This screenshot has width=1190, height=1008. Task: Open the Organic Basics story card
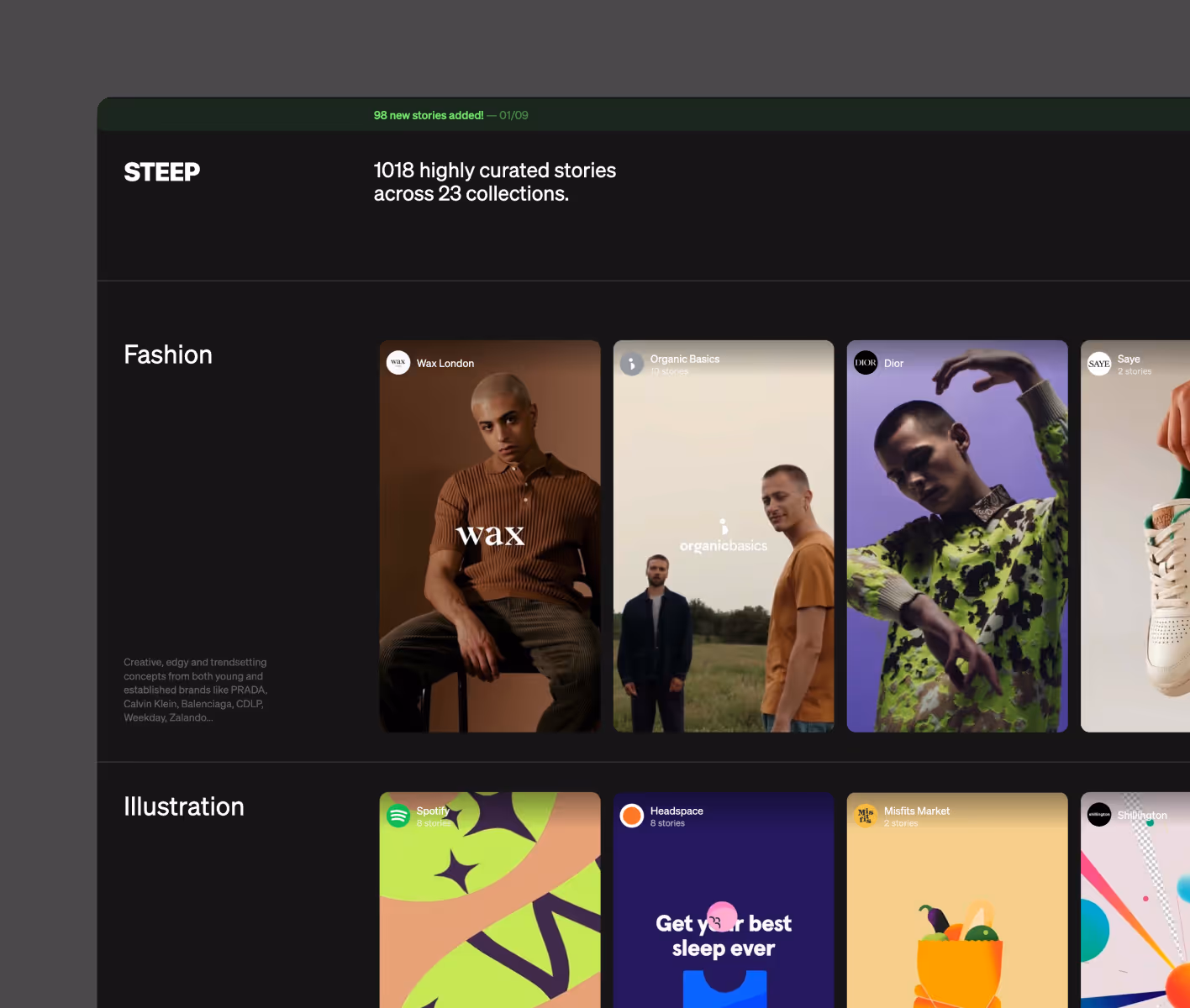[x=724, y=536]
